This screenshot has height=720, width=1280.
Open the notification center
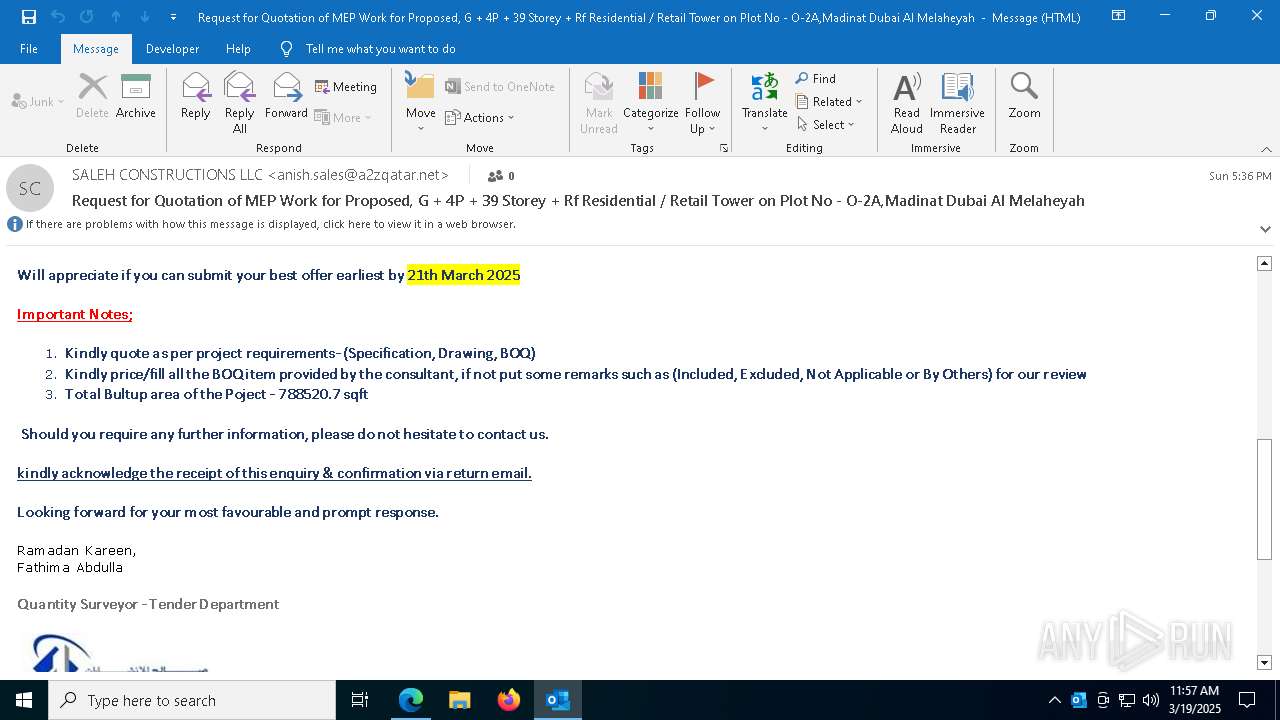[1247, 700]
